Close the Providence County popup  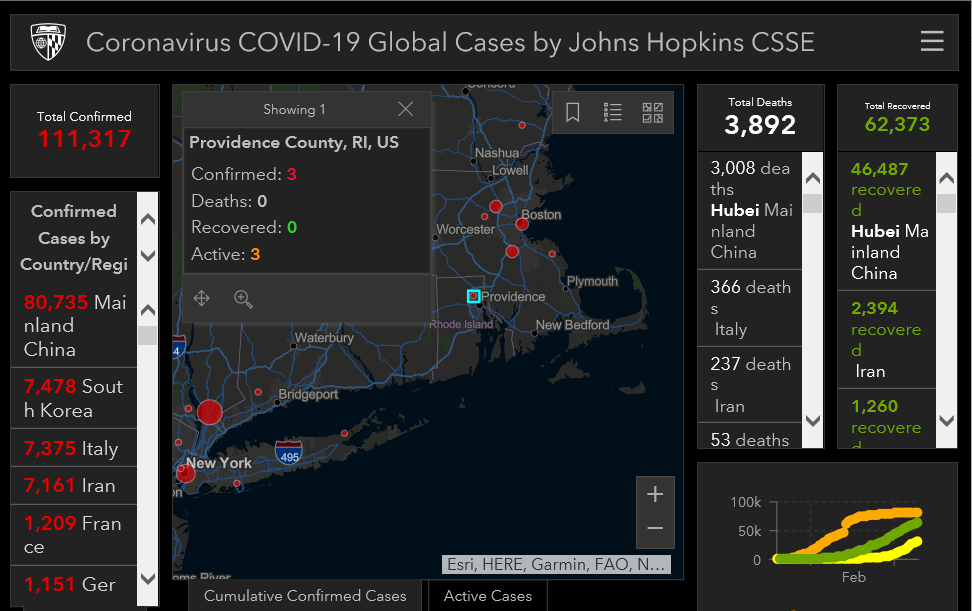pyautogui.click(x=405, y=109)
